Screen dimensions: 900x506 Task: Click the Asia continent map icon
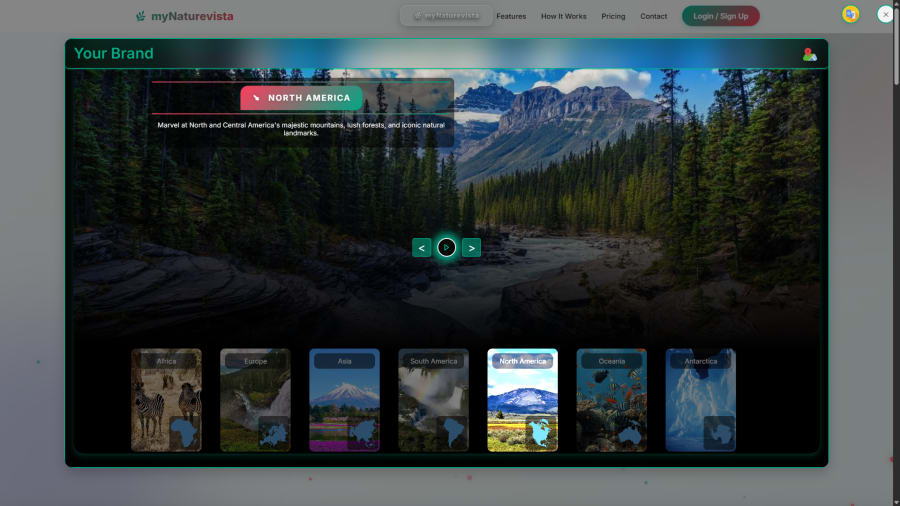(362, 433)
